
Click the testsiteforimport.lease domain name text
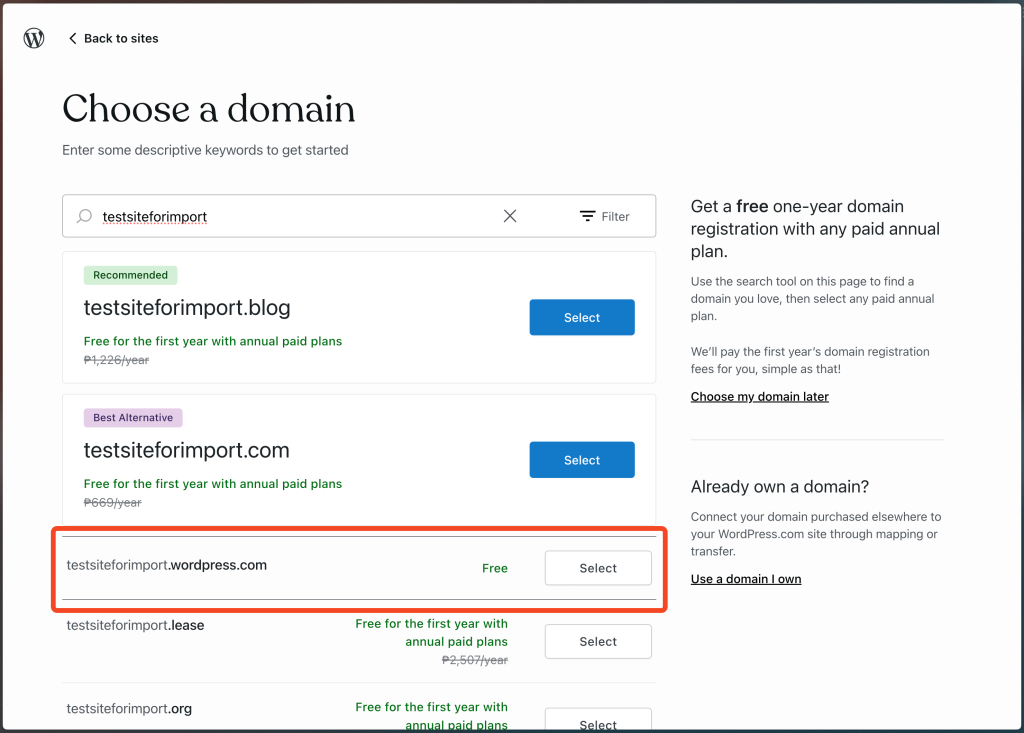coord(135,625)
